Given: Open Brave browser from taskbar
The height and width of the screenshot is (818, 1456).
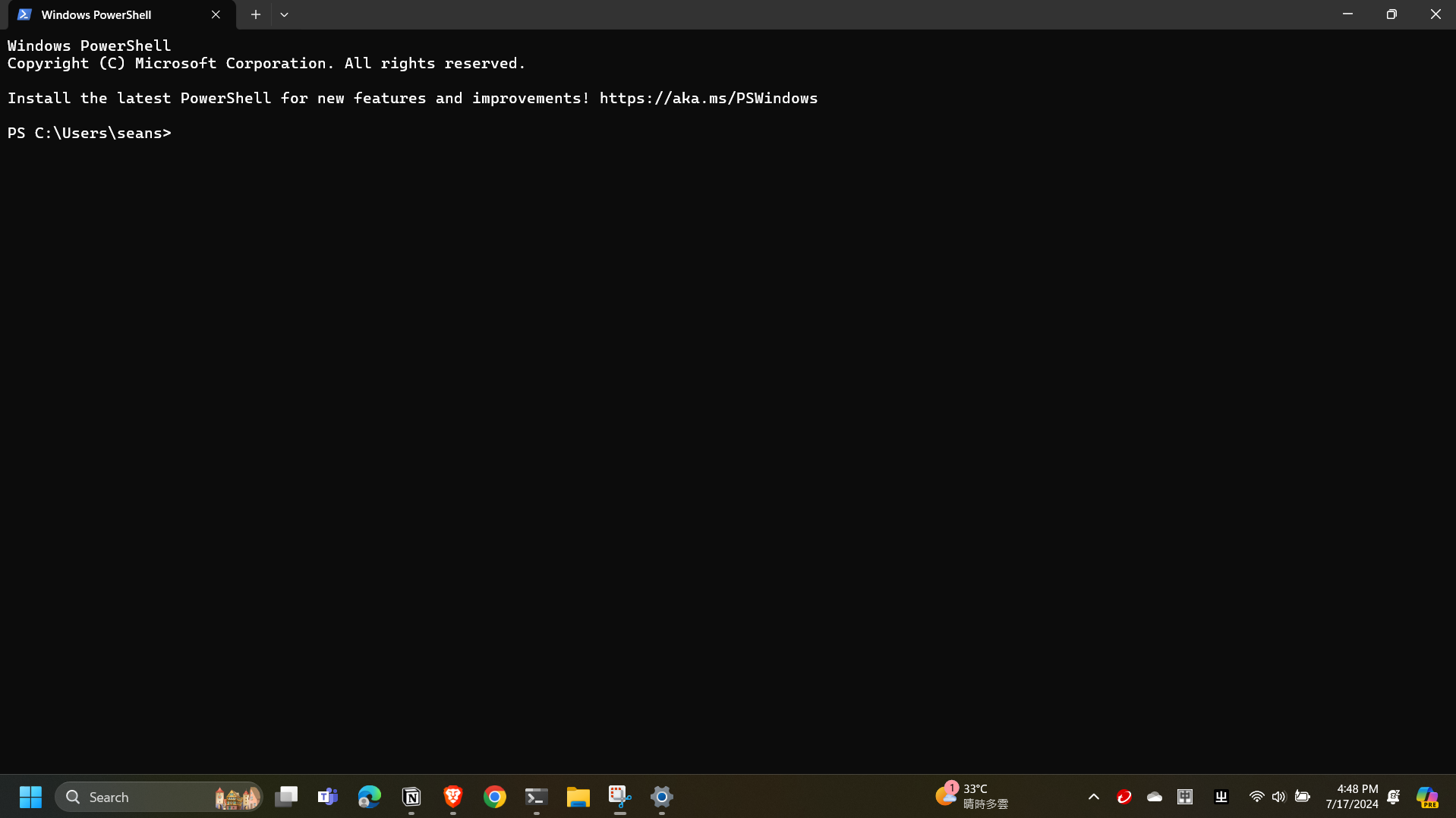Looking at the screenshot, I should tap(453, 797).
